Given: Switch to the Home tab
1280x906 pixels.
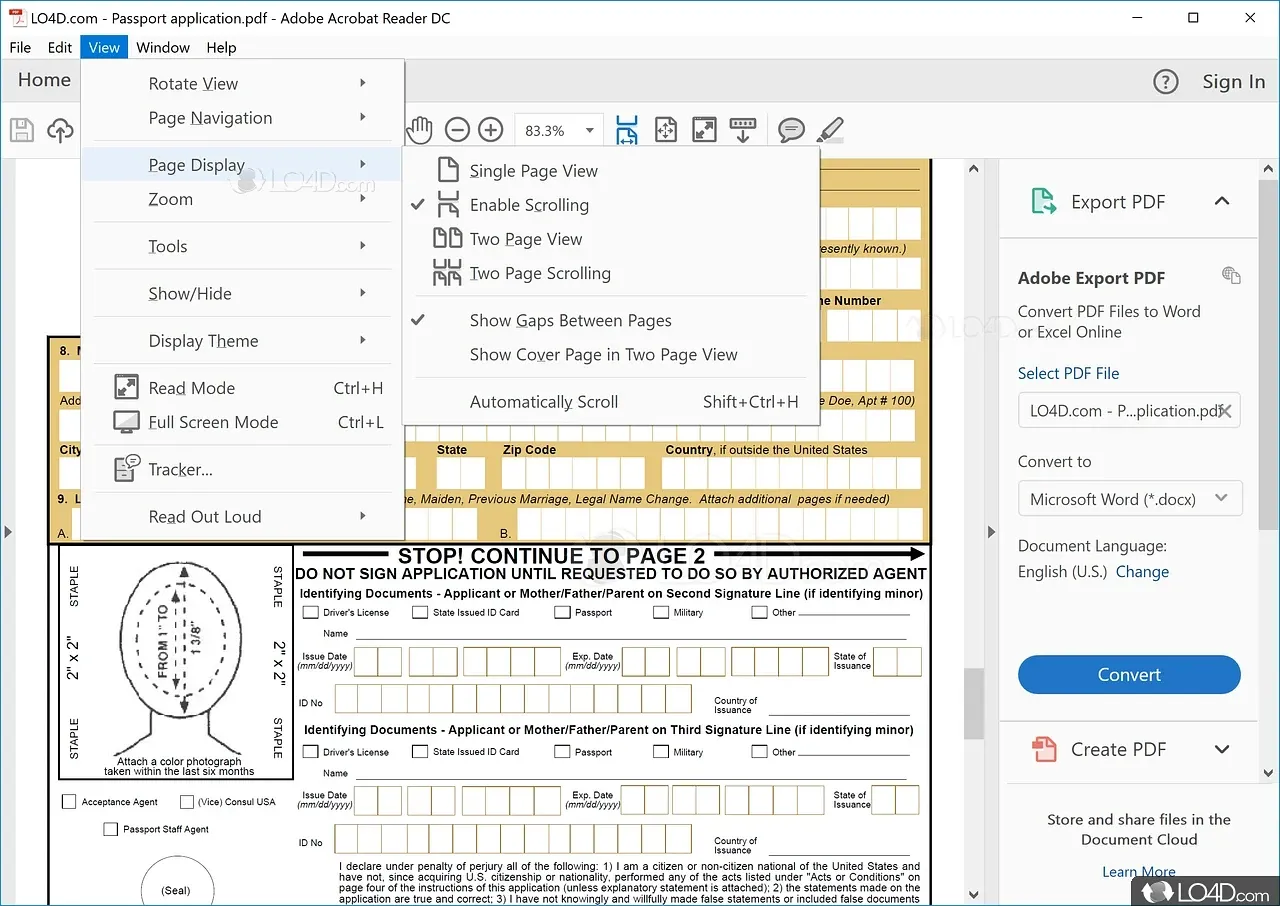Looking at the screenshot, I should (x=44, y=80).
